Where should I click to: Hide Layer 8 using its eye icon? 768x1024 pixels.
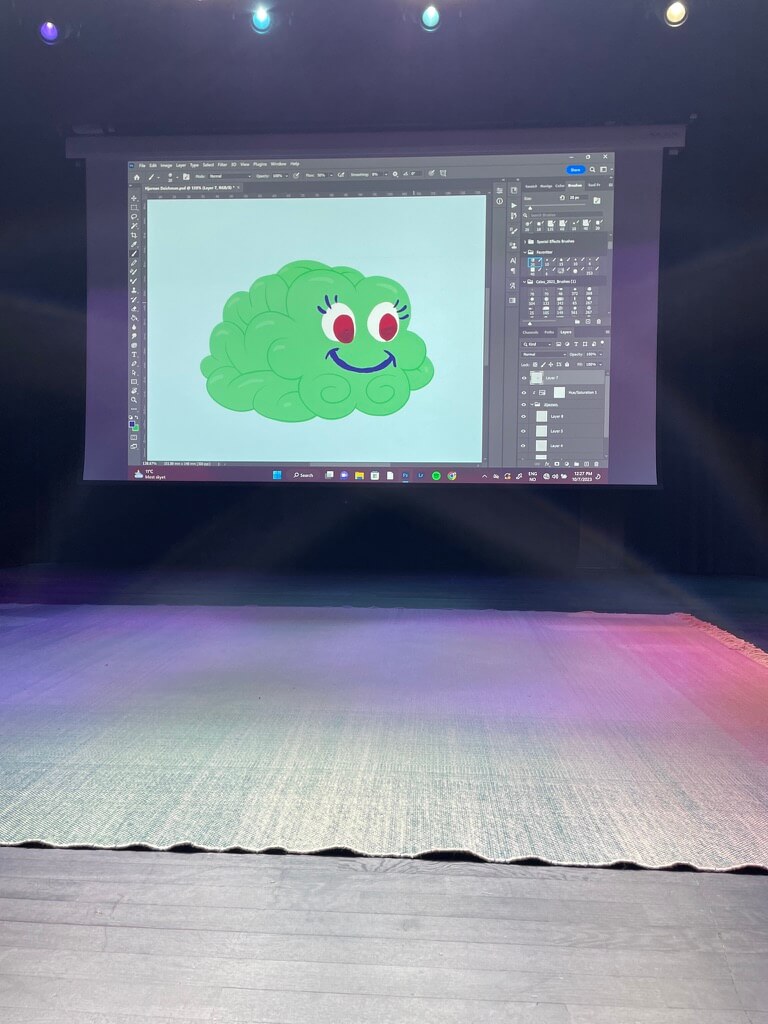point(524,416)
